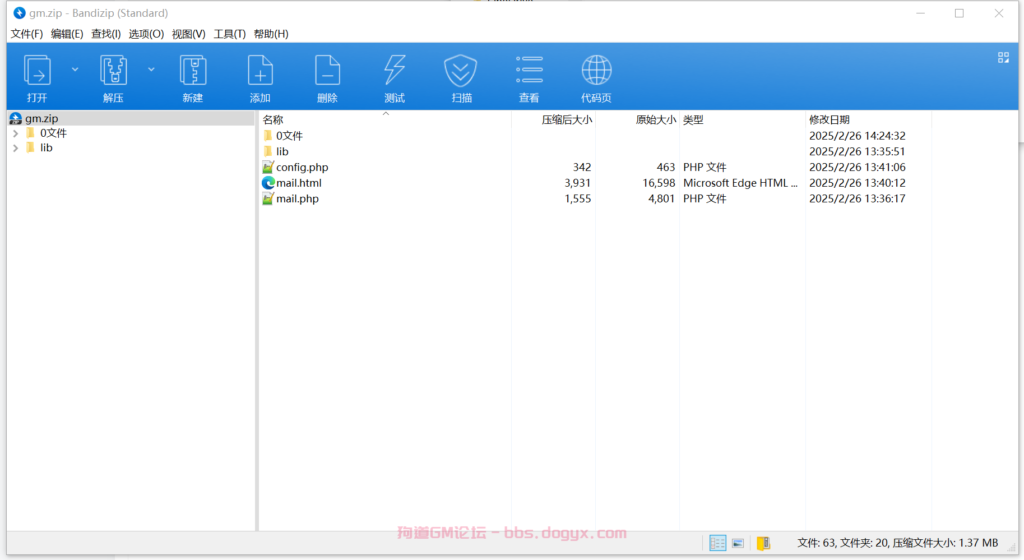Expand the 0文件 folder in tree

(16, 133)
